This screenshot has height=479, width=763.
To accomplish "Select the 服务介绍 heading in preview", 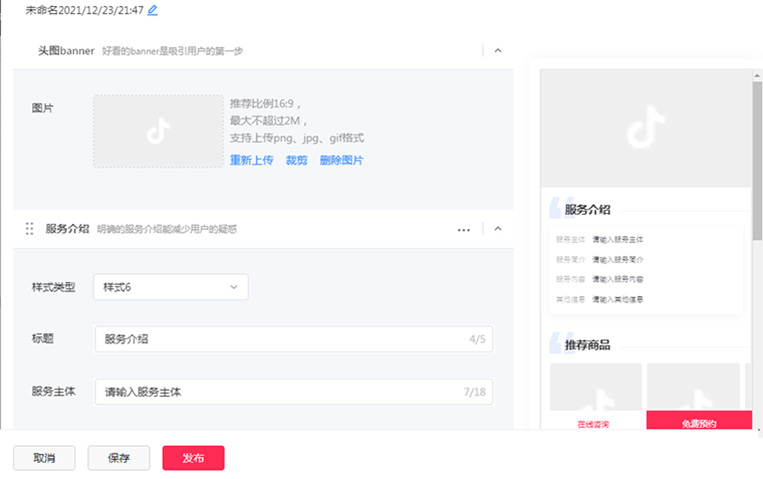I will pos(587,210).
